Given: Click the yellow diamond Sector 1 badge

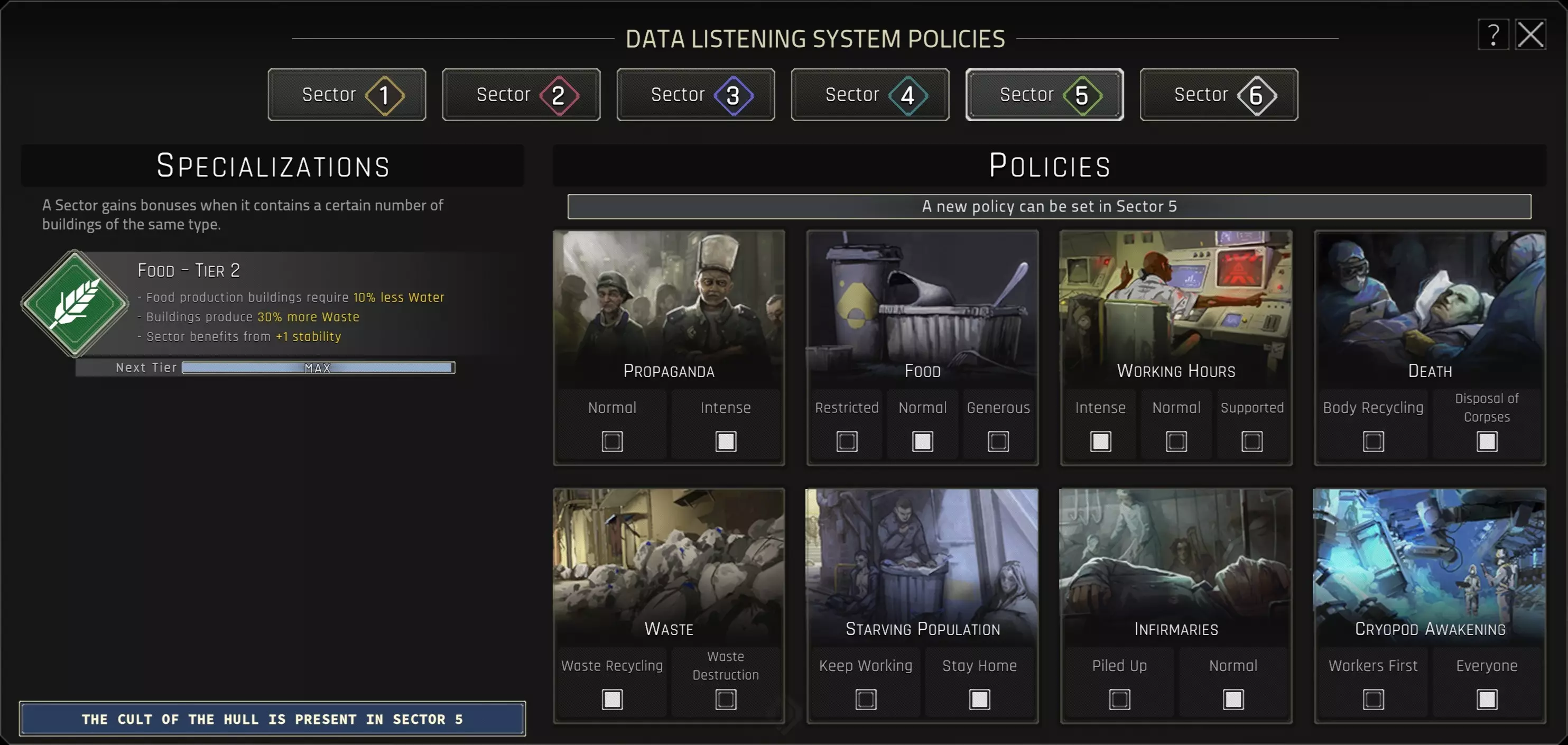Looking at the screenshot, I should pos(385,95).
